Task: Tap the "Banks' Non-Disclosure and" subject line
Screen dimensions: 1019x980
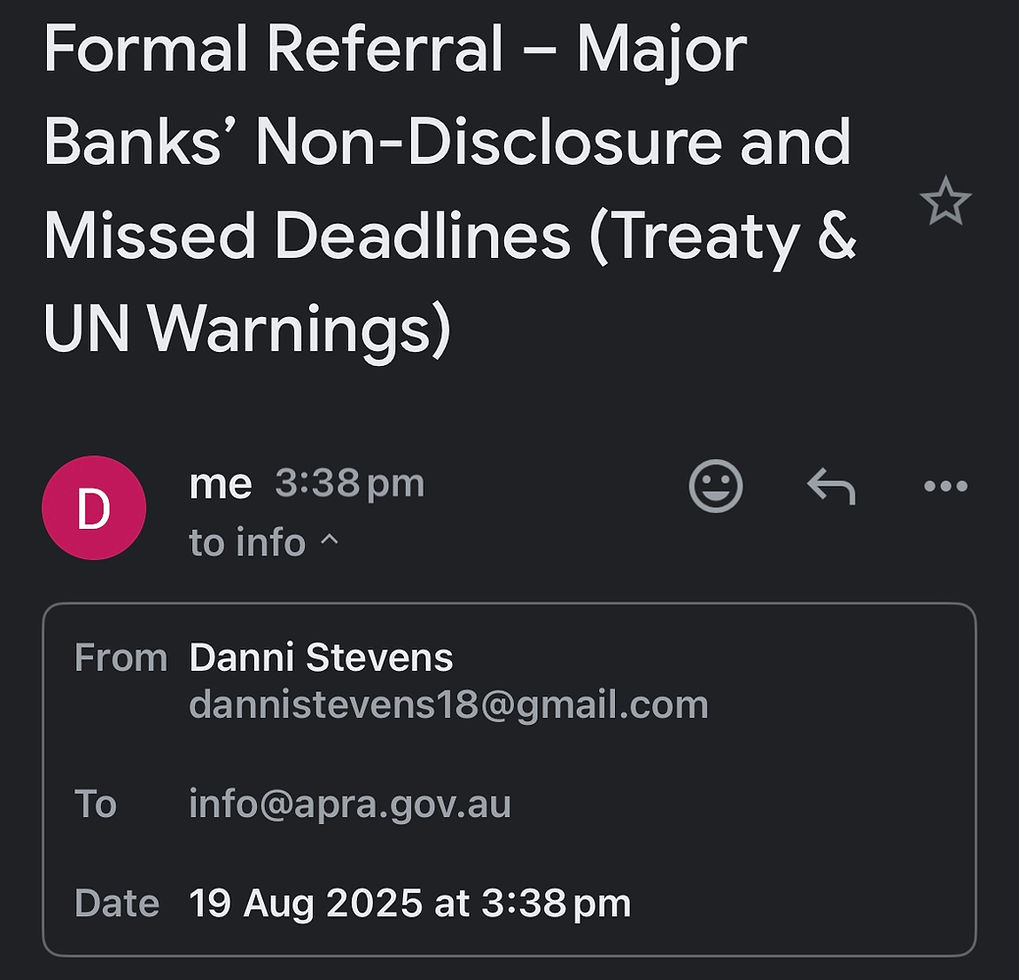Action: (447, 142)
